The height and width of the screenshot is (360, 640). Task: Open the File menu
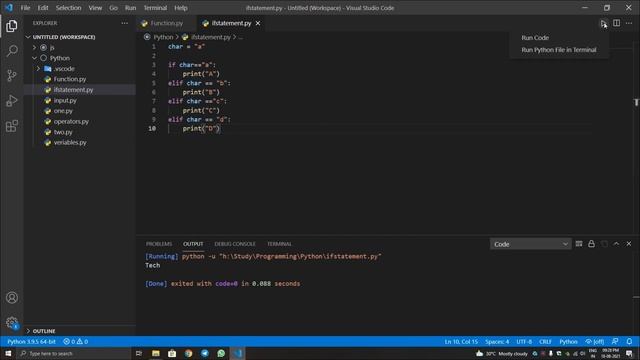[x=25, y=8]
